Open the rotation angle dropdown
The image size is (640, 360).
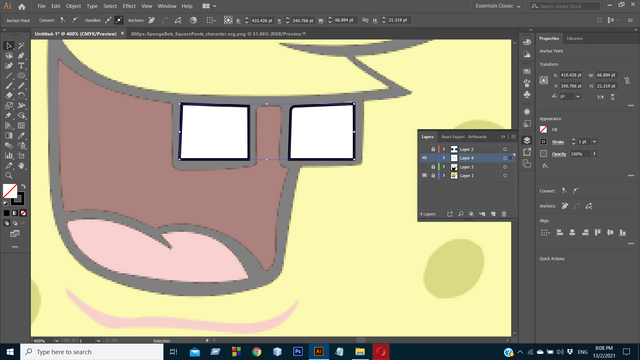tap(578, 97)
